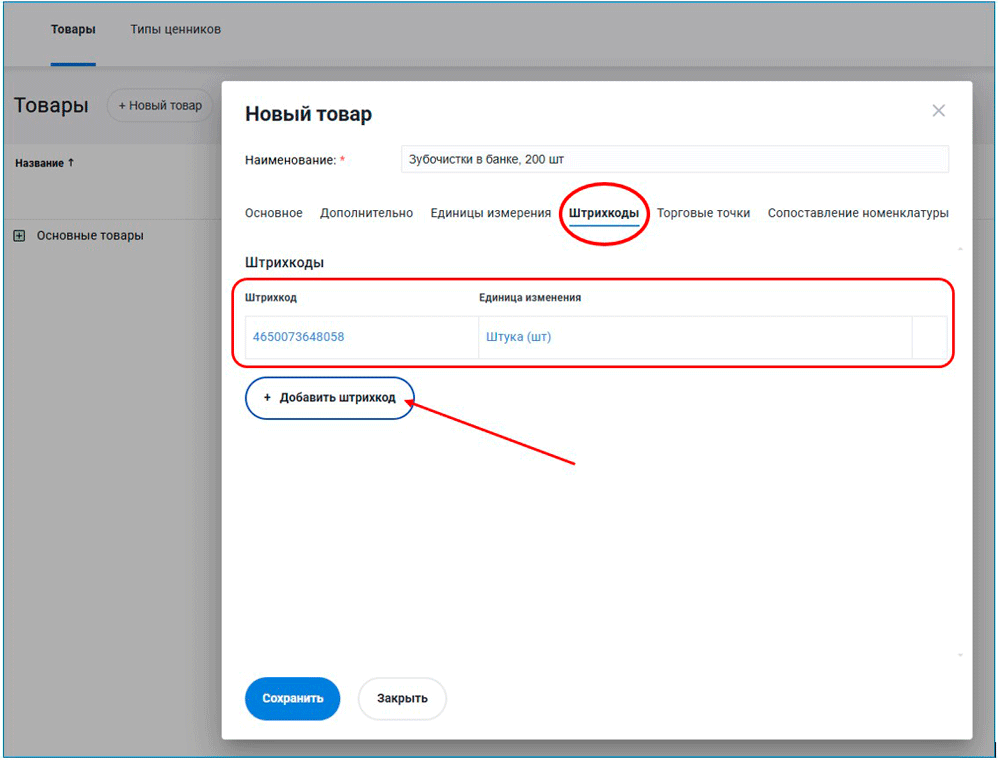Screen dimensions: 1000x760
Task: Switch to Сопоставление номенклатуры tab
Action: 857,213
